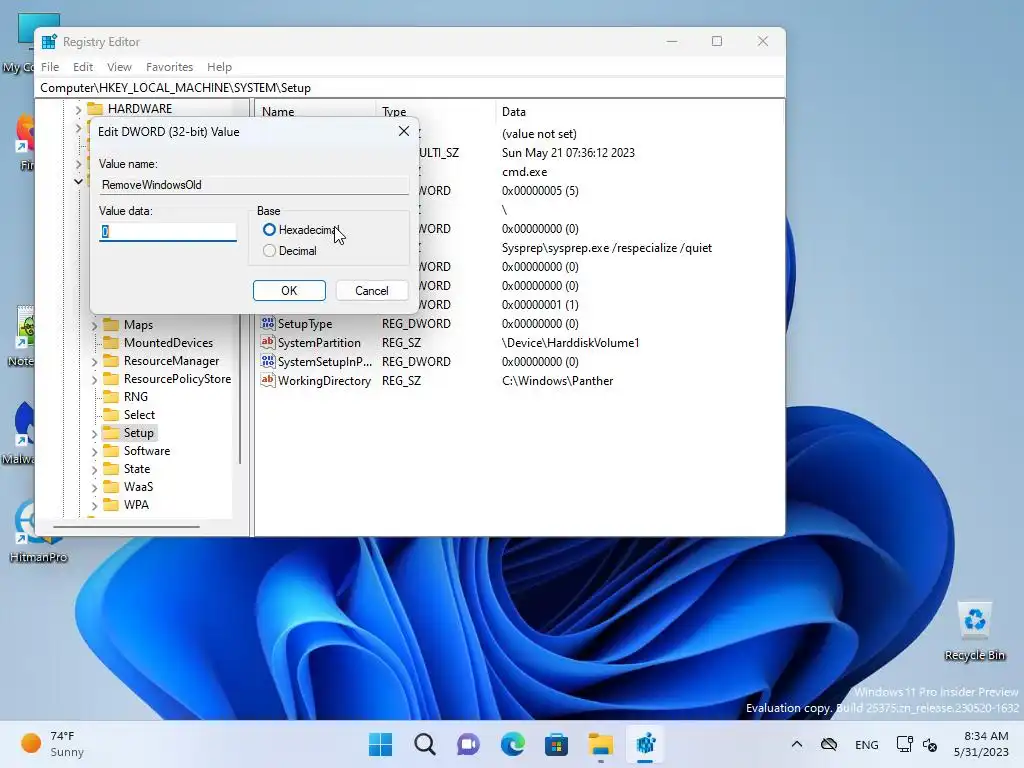Open the clock showing 8:34 AM

[x=981, y=744]
